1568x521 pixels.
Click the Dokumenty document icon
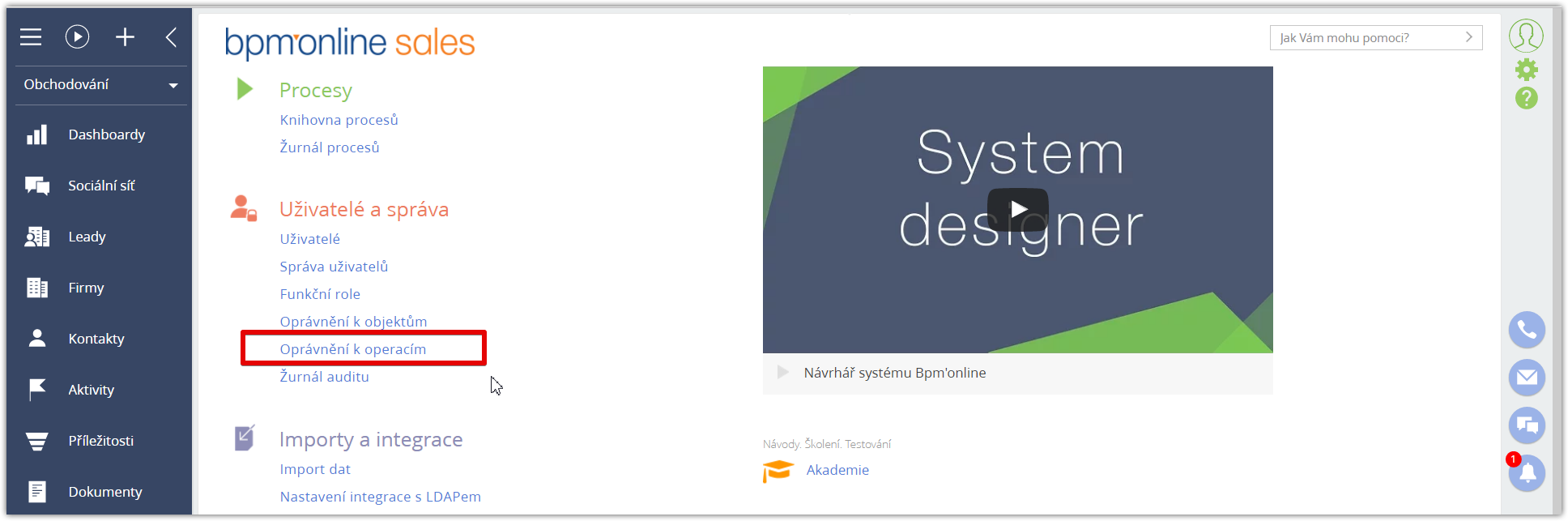[37, 492]
